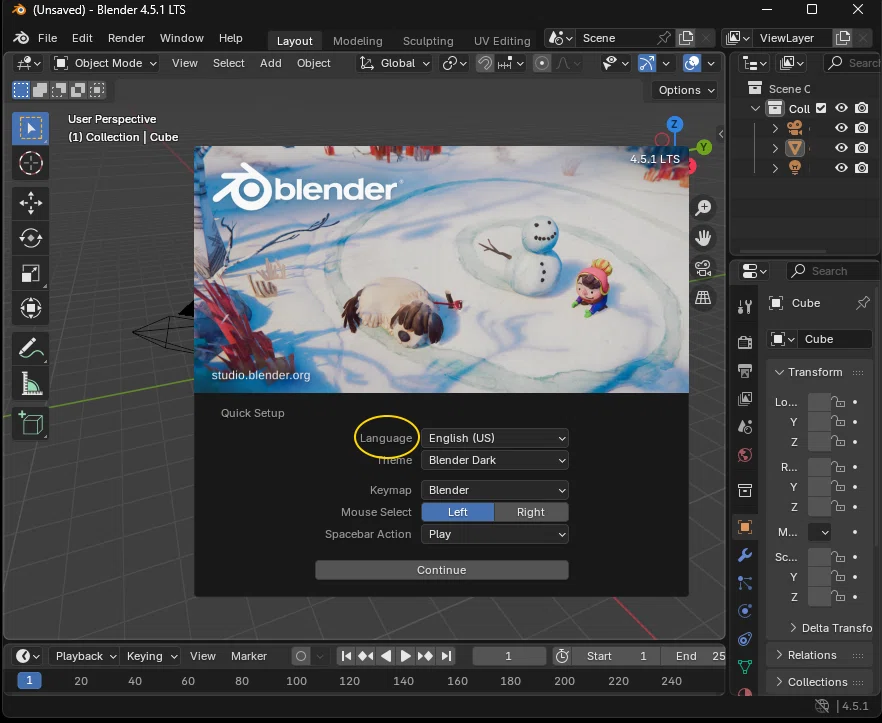
Task: Switch to the Modeling workspace tab
Action: (357, 41)
